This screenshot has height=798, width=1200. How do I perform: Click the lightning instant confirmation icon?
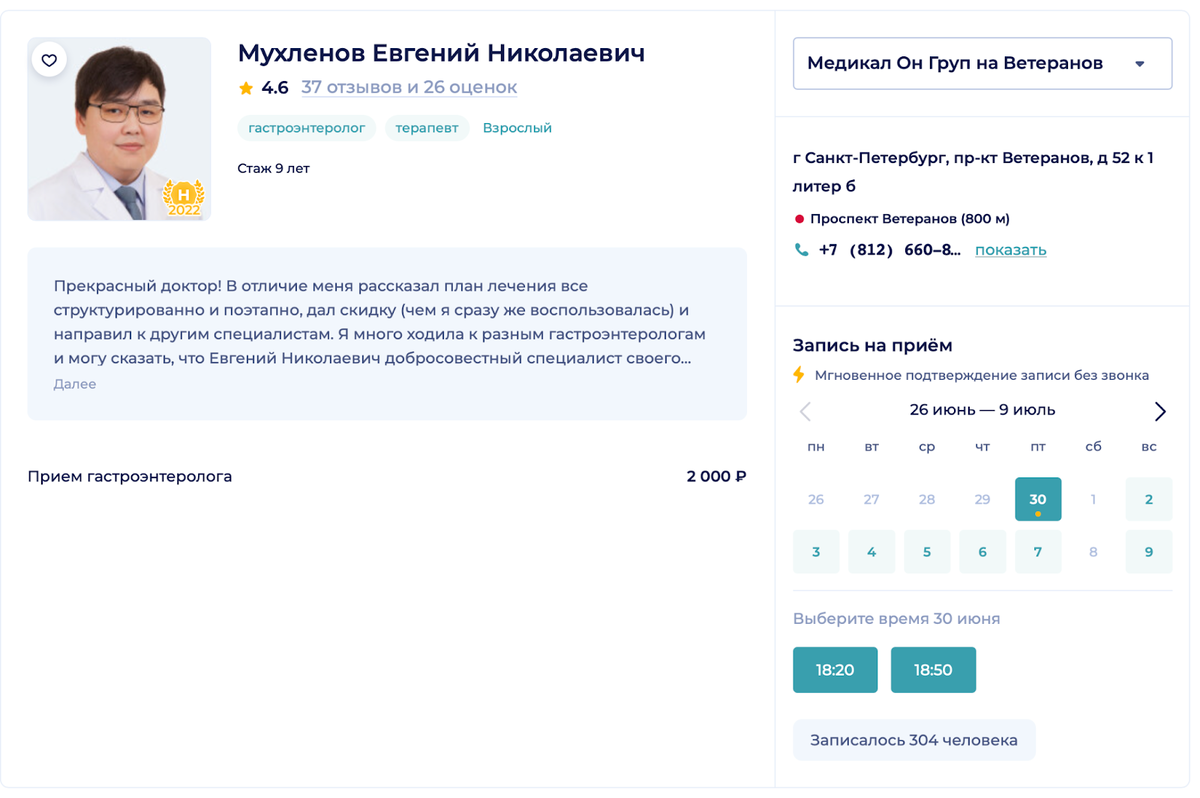(799, 375)
